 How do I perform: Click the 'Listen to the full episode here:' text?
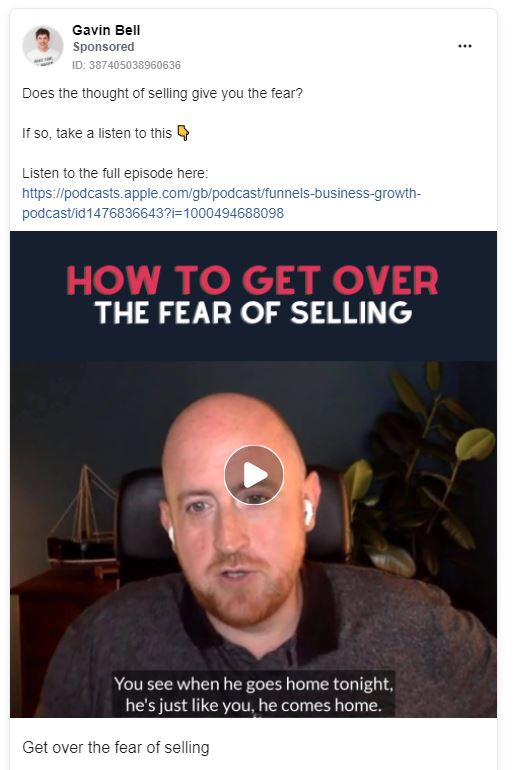115,173
